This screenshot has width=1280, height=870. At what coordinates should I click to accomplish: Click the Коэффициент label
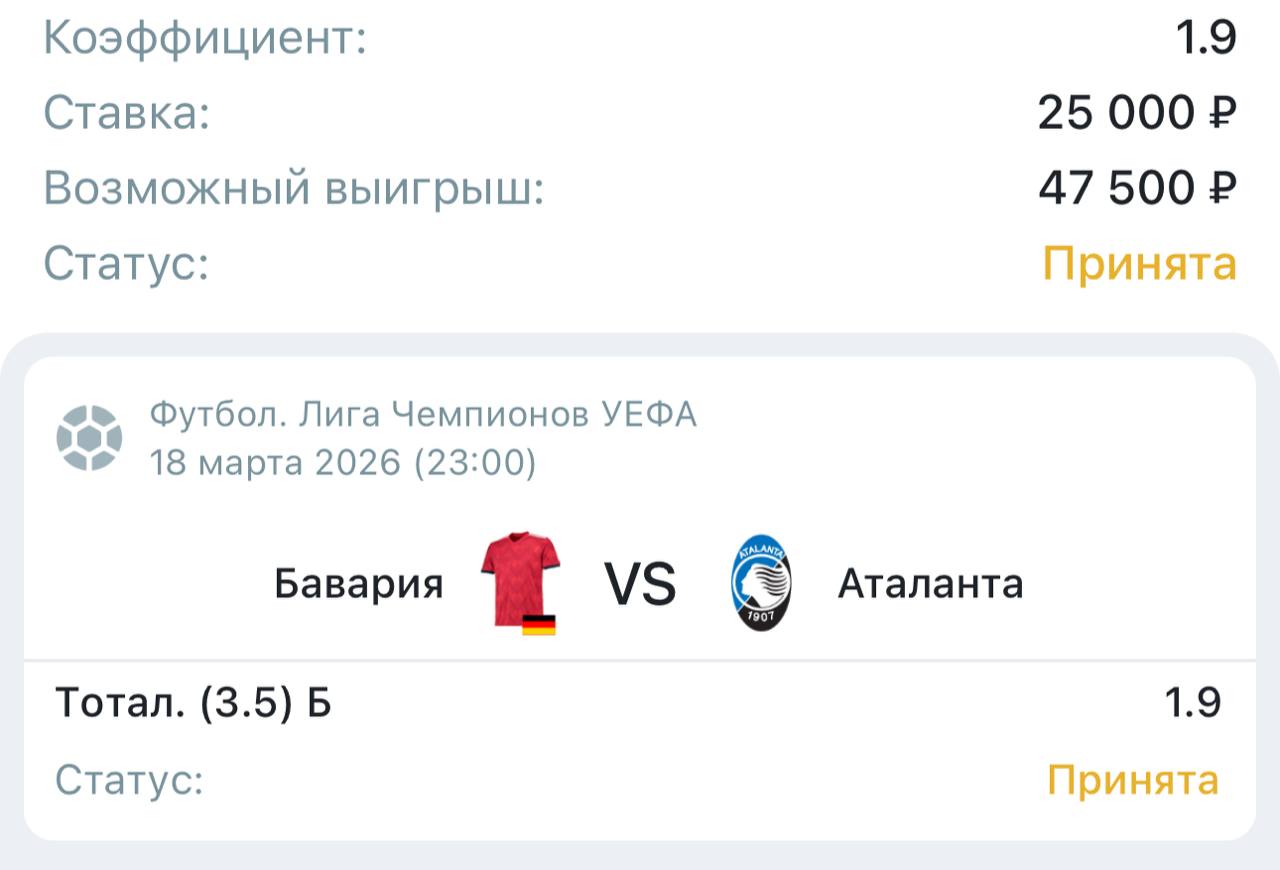pyautogui.click(x=205, y=38)
